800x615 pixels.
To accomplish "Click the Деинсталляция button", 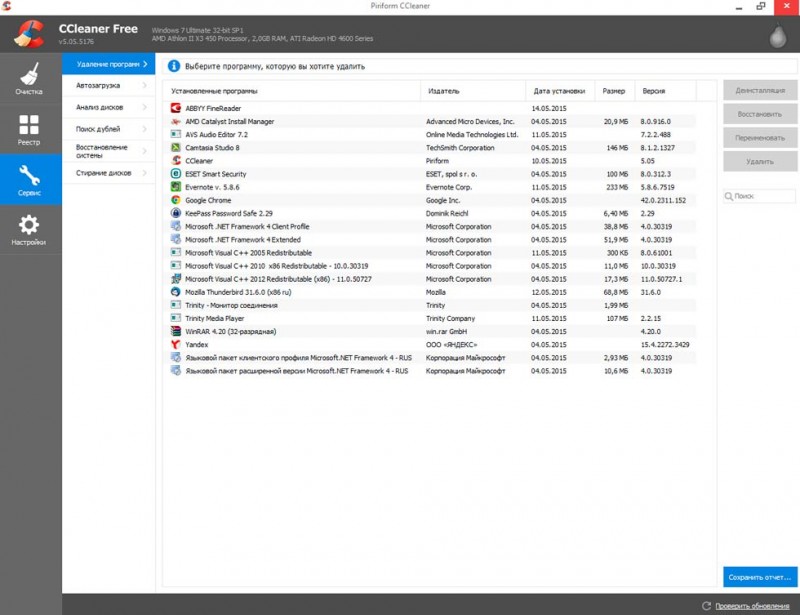I will pos(760,90).
